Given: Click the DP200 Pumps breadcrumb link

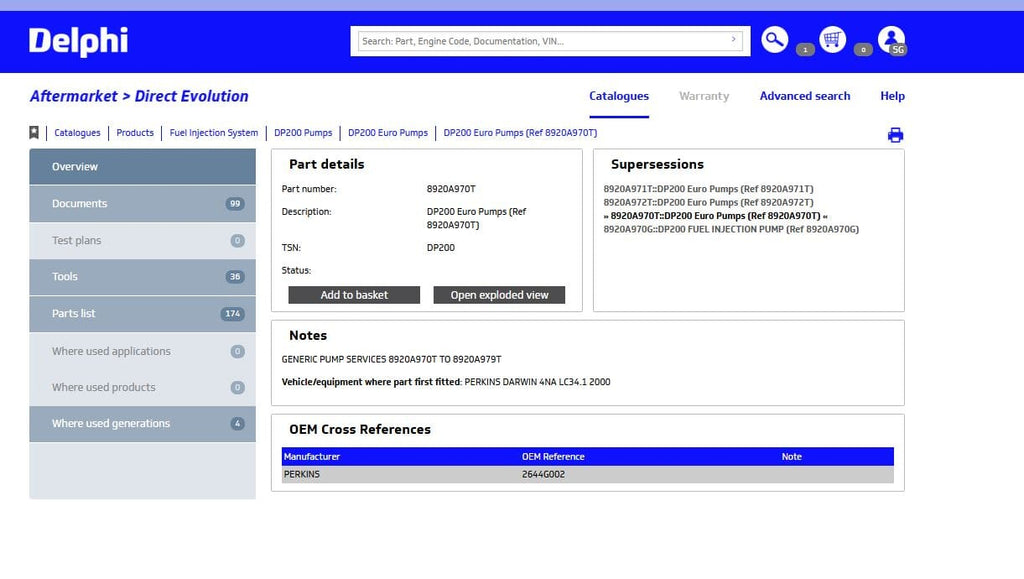Looking at the screenshot, I should click(303, 133).
